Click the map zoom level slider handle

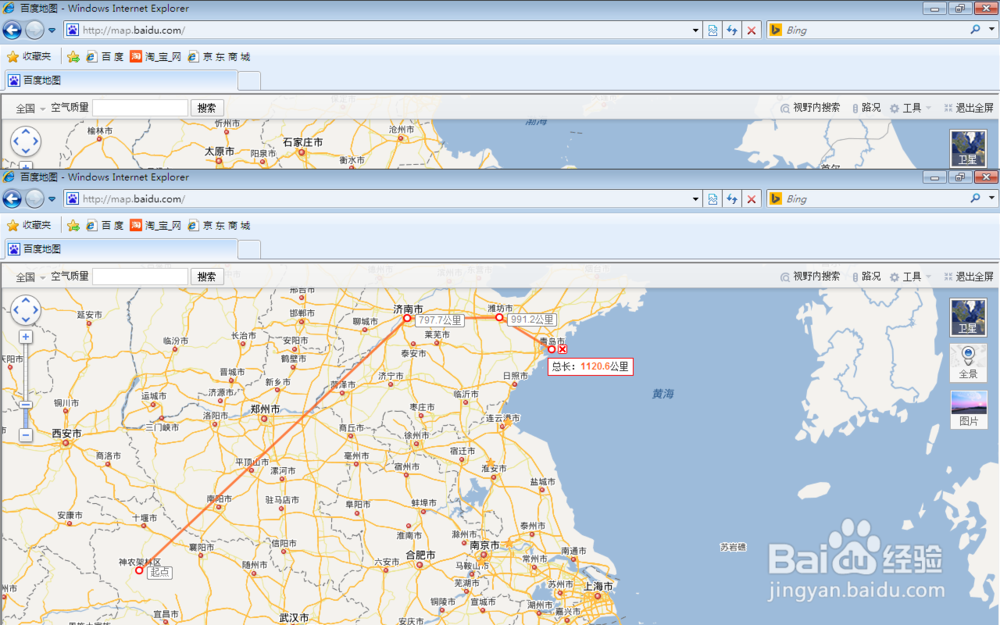26,405
